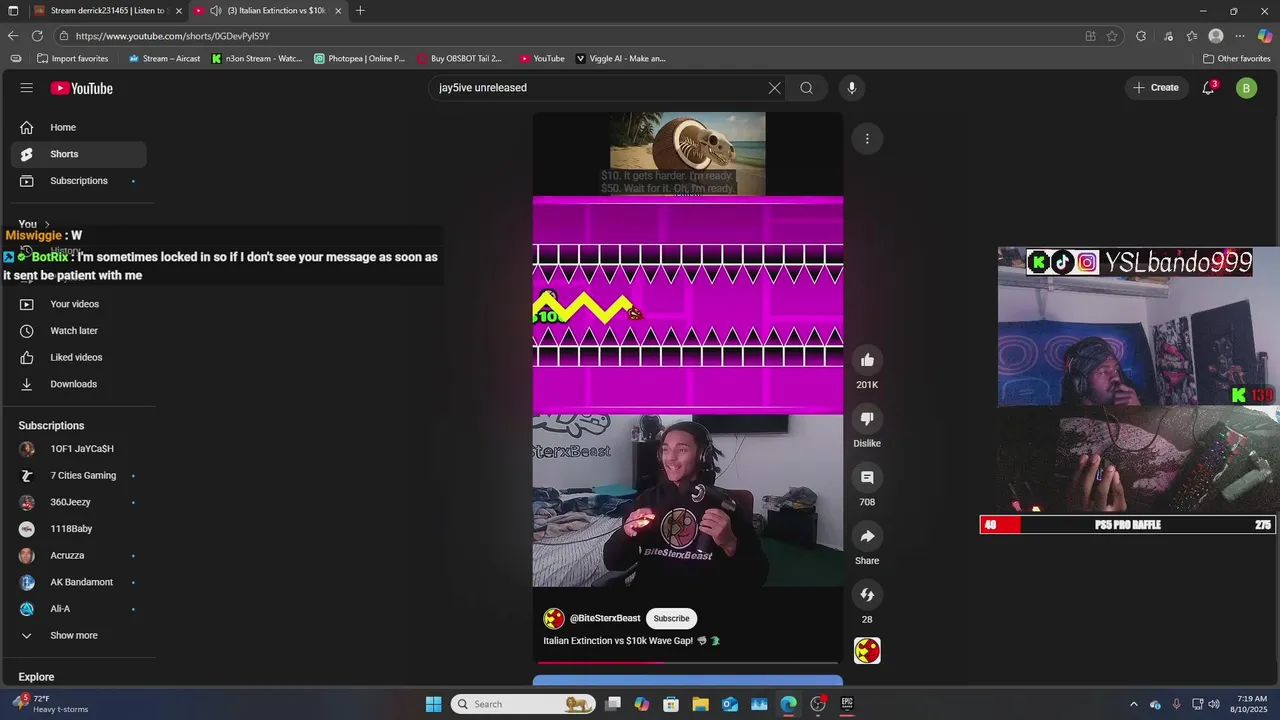Close the Italian Extinction tab
Viewport: 1280px width, 720px height.
click(338, 11)
